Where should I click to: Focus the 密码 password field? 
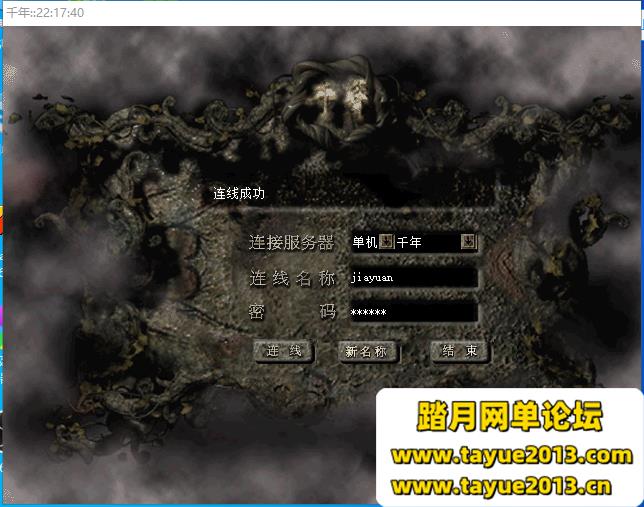click(414, 313)
